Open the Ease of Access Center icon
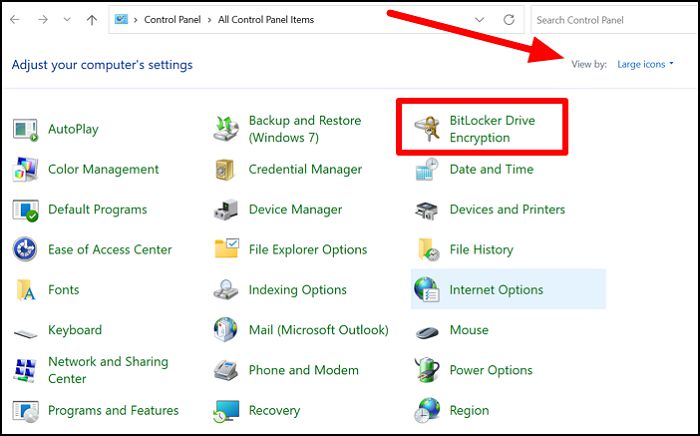This screenshot has height=436, width=700. coord(25,249)
